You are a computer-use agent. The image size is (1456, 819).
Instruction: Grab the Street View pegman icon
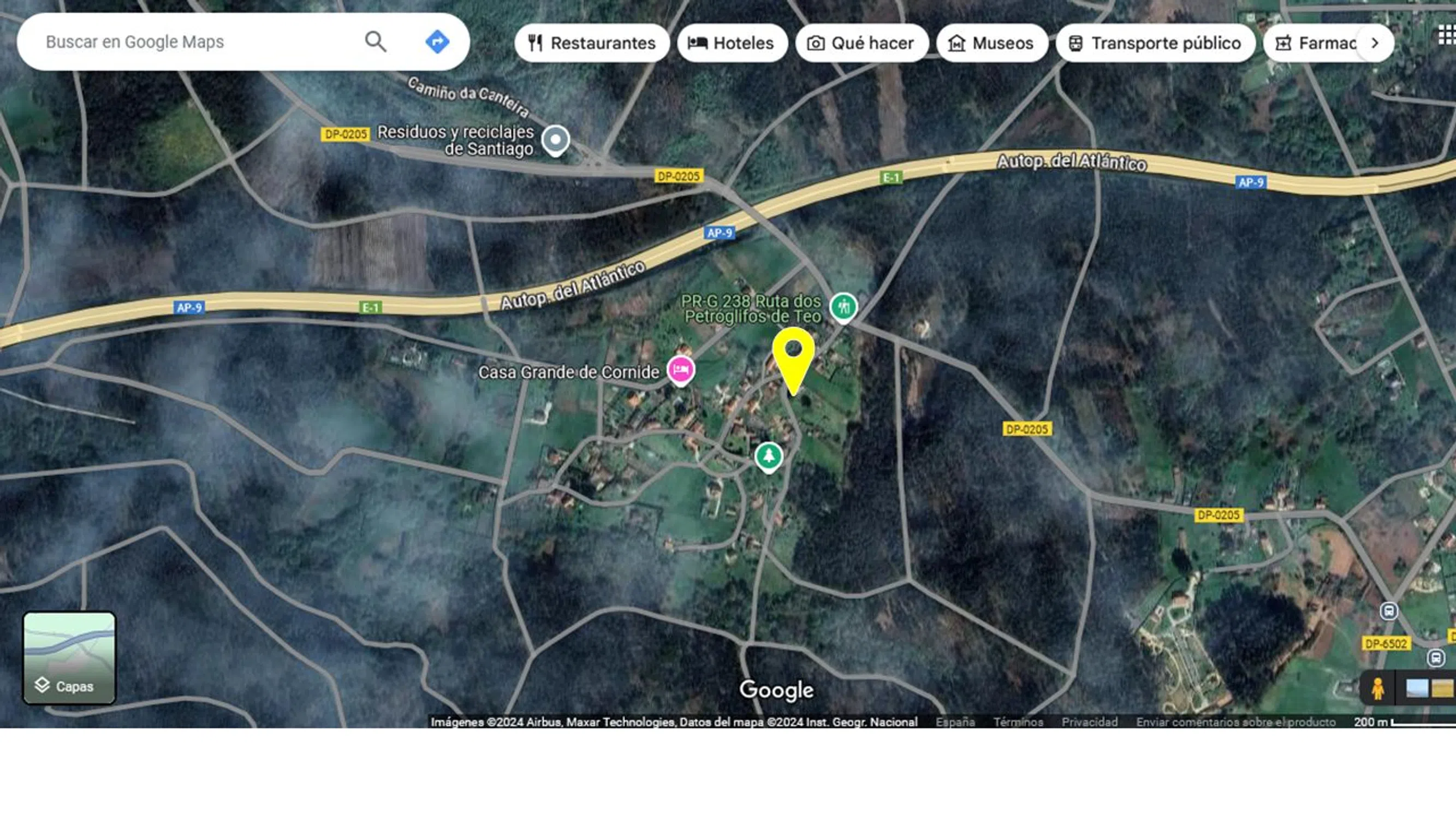tap(1377, 689)
